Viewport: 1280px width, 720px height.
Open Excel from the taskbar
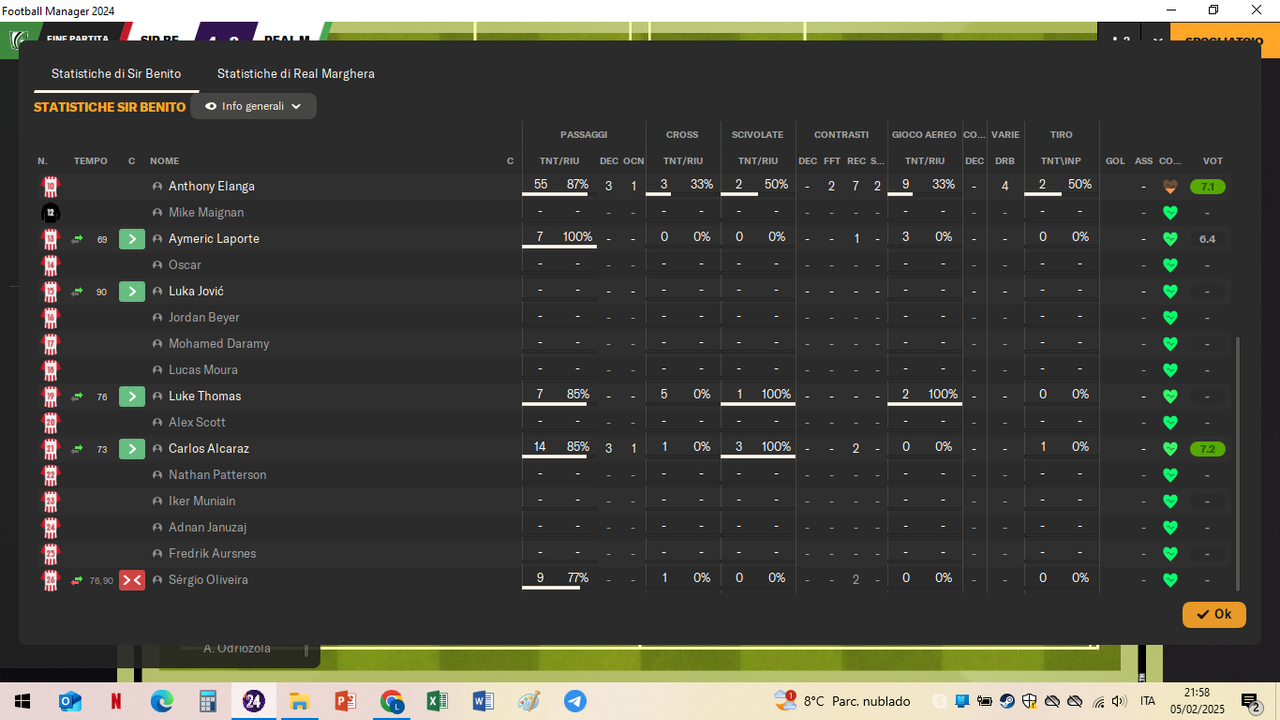tap(437, 701)
